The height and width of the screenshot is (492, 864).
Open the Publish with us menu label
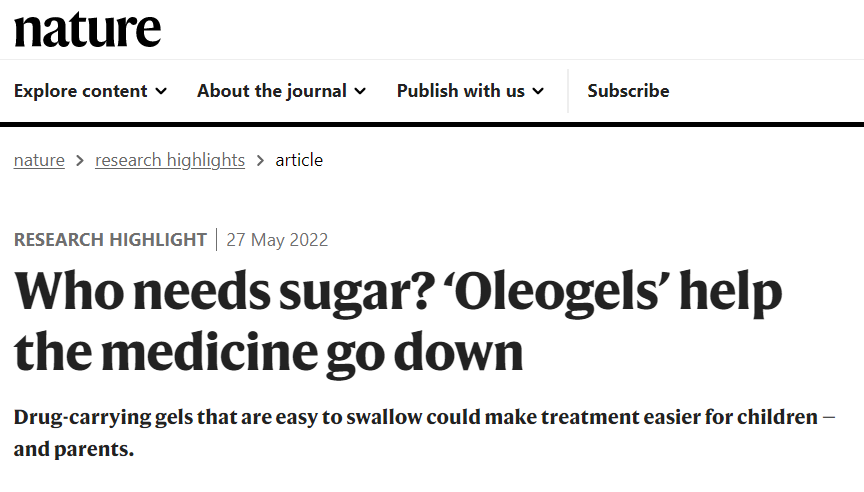pos(460,91)
